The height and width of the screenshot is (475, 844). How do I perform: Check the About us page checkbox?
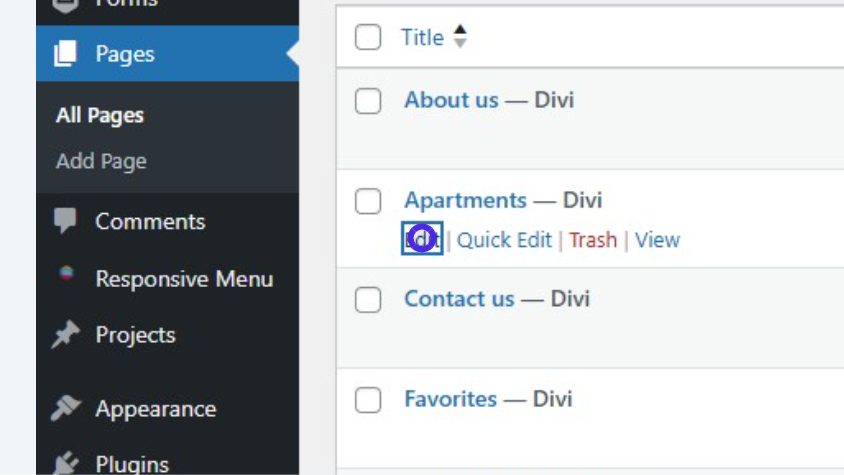[x=368, y=100]
